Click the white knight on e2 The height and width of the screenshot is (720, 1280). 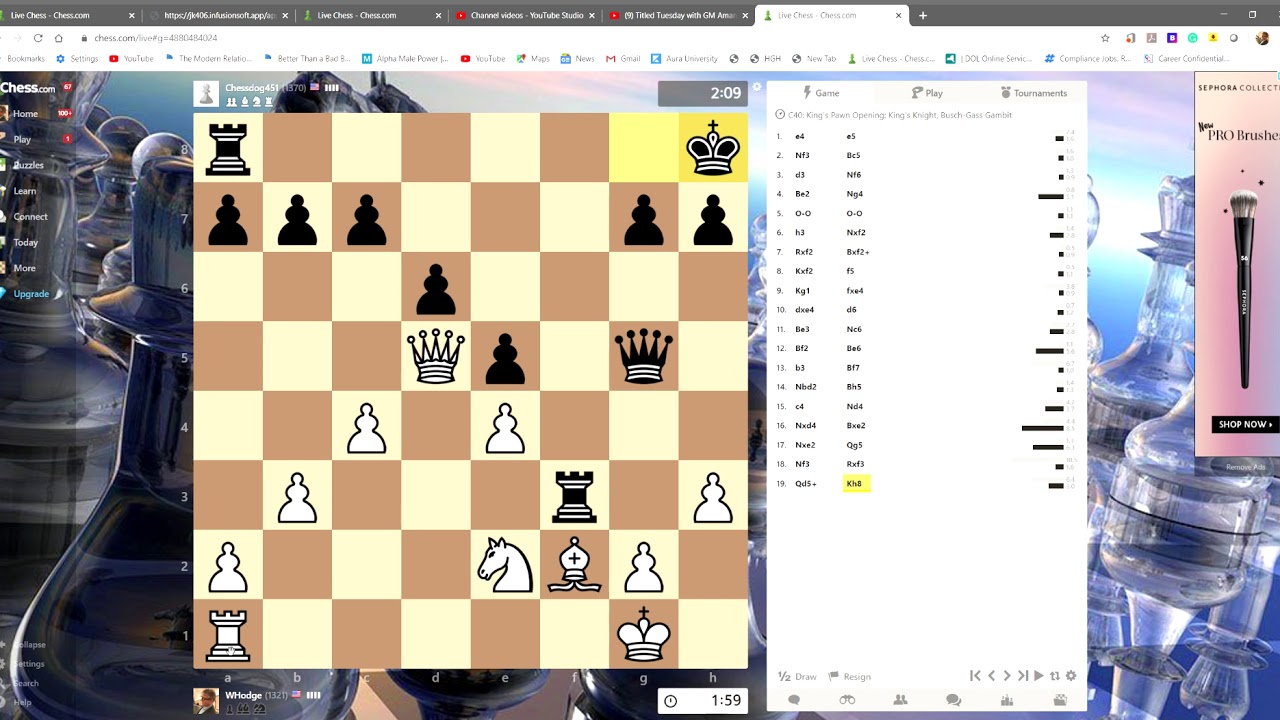coord(505,564)
